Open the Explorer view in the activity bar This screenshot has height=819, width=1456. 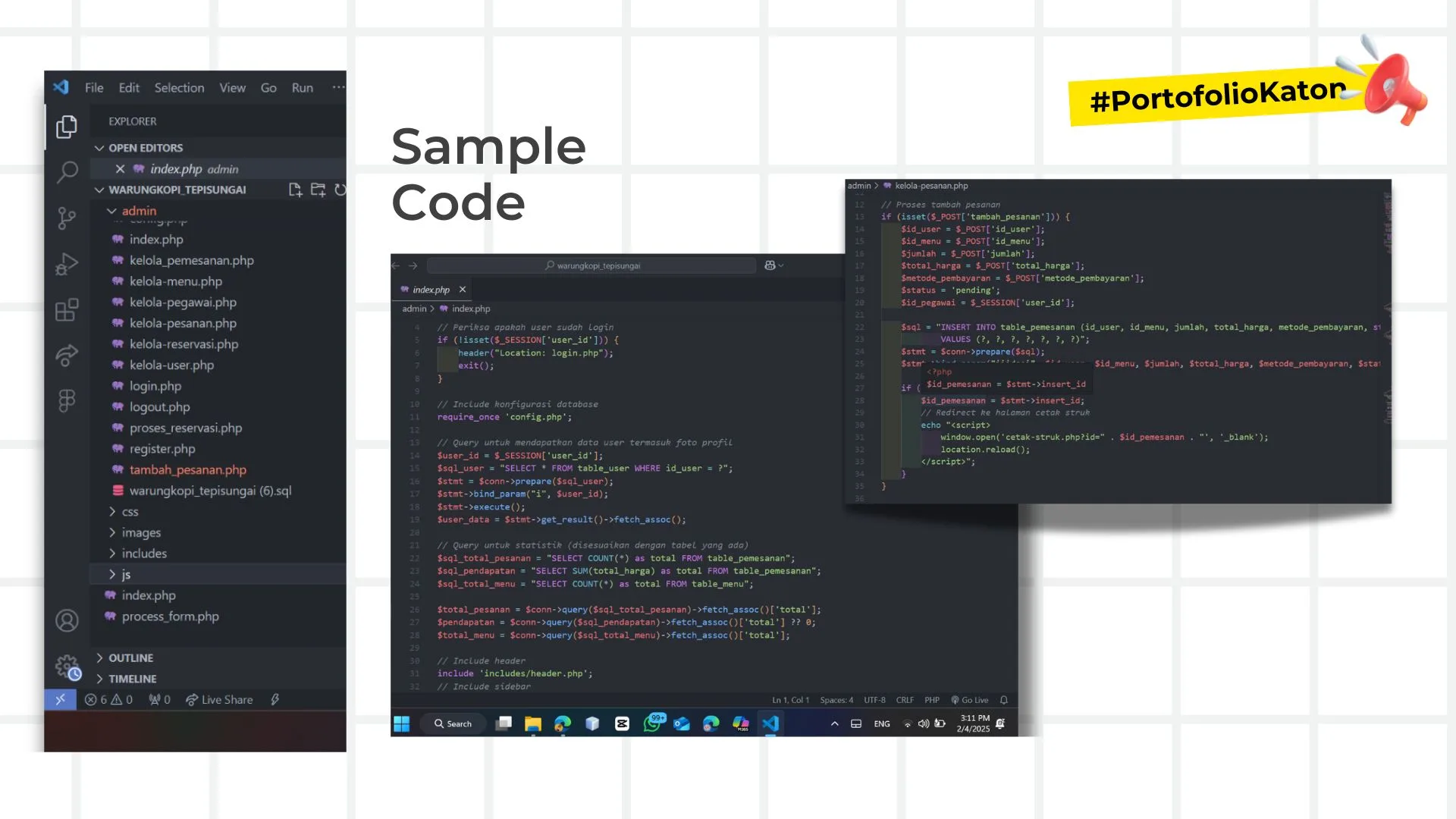point(67,127)
